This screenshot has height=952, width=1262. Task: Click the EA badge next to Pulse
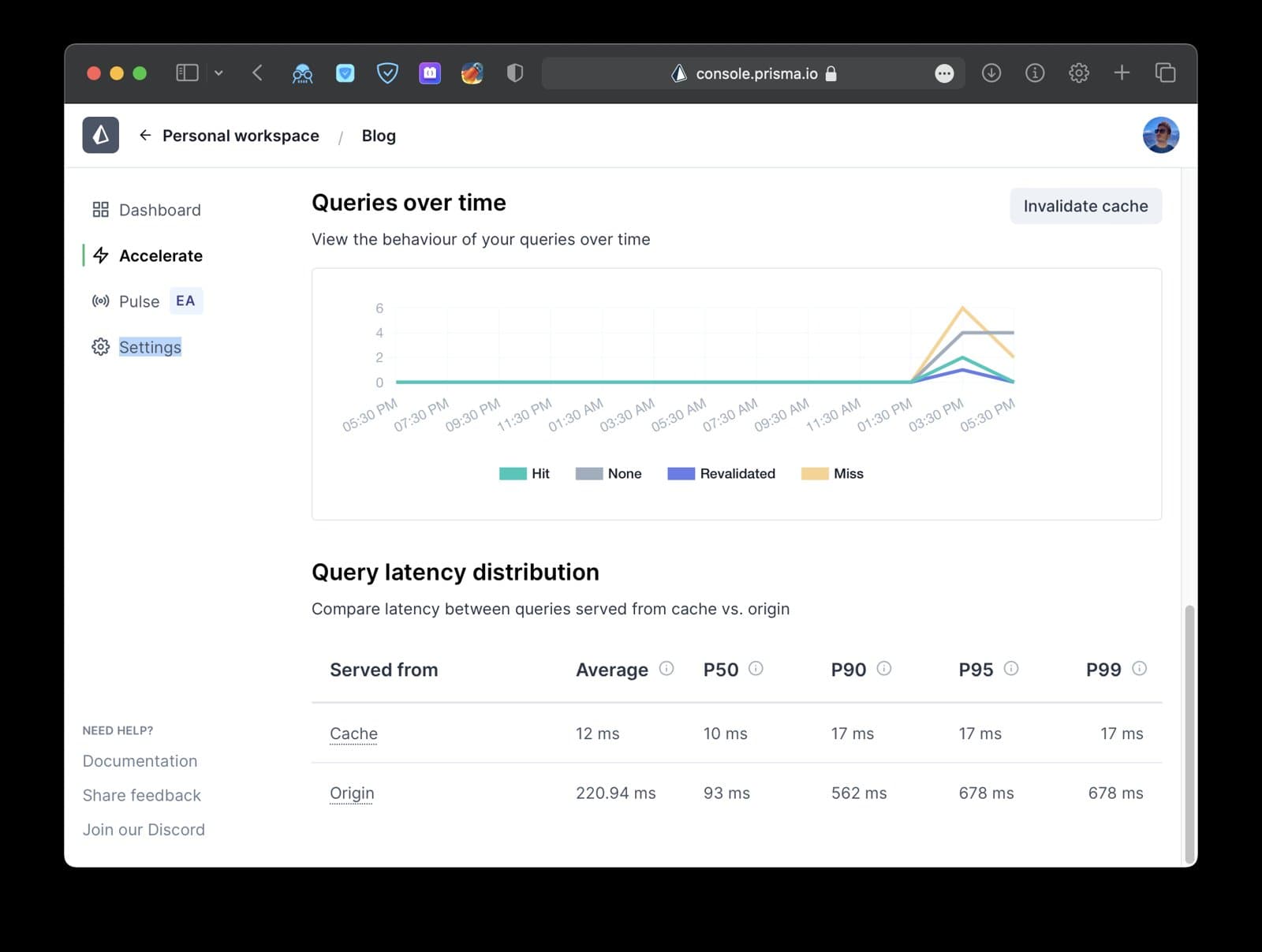click(185, 301)
